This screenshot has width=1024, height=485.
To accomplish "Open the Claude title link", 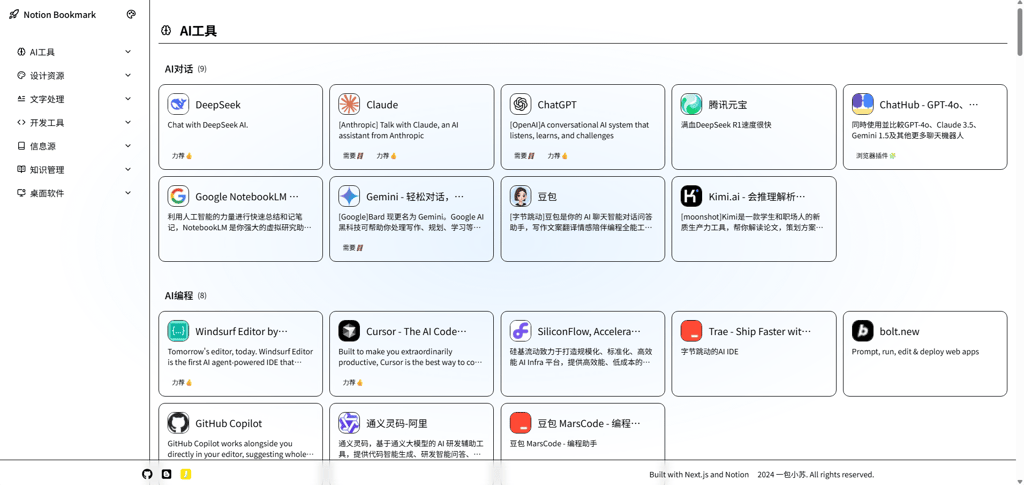I will 382,104.
